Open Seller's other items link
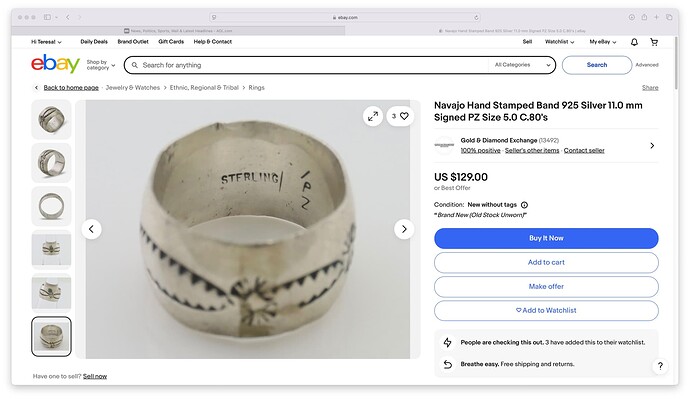This screenshot has height=399, width=690. tap(532, 150)
